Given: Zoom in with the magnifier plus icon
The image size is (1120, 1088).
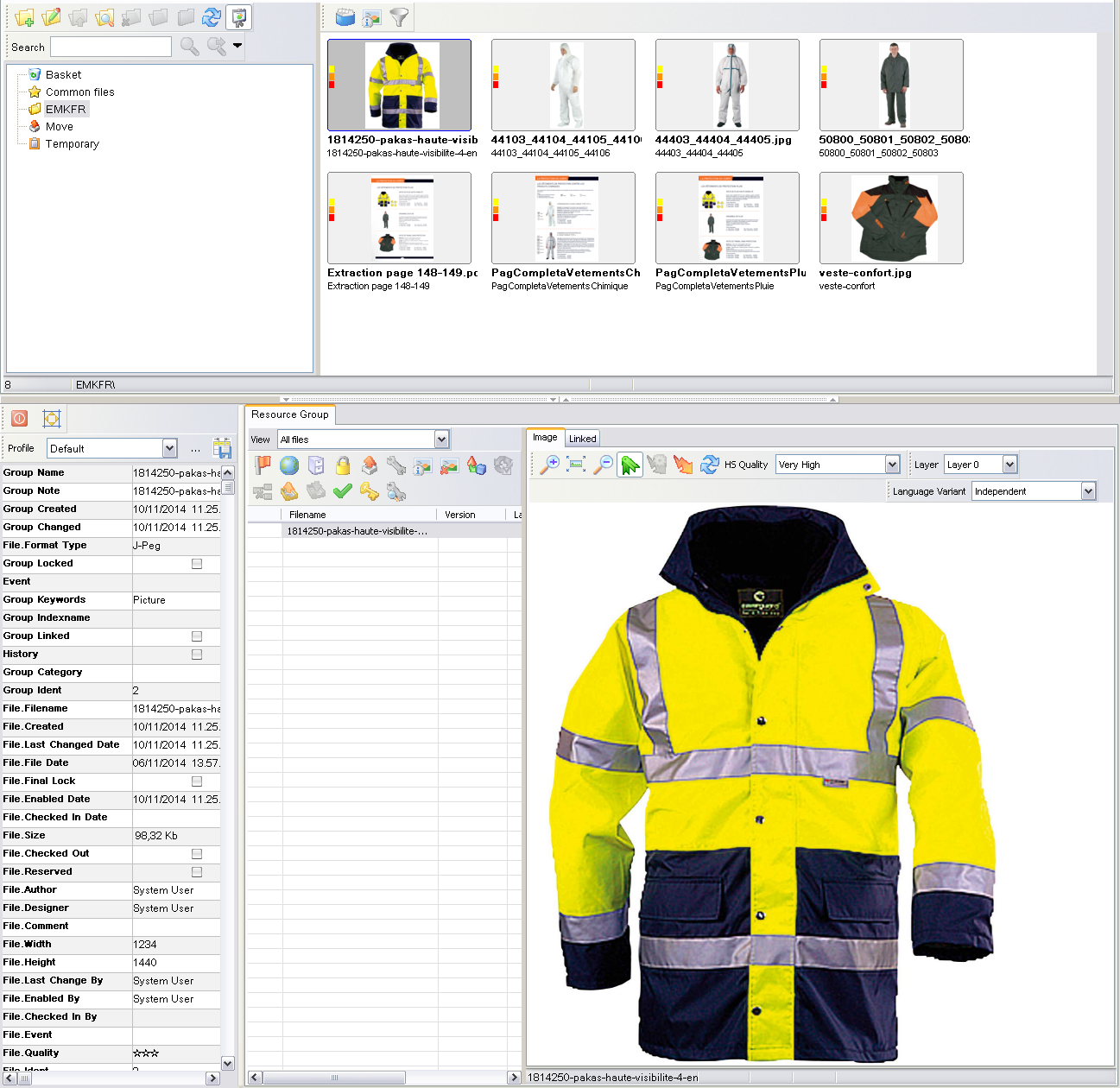Looking at the screenshot, I should point(549,465).
